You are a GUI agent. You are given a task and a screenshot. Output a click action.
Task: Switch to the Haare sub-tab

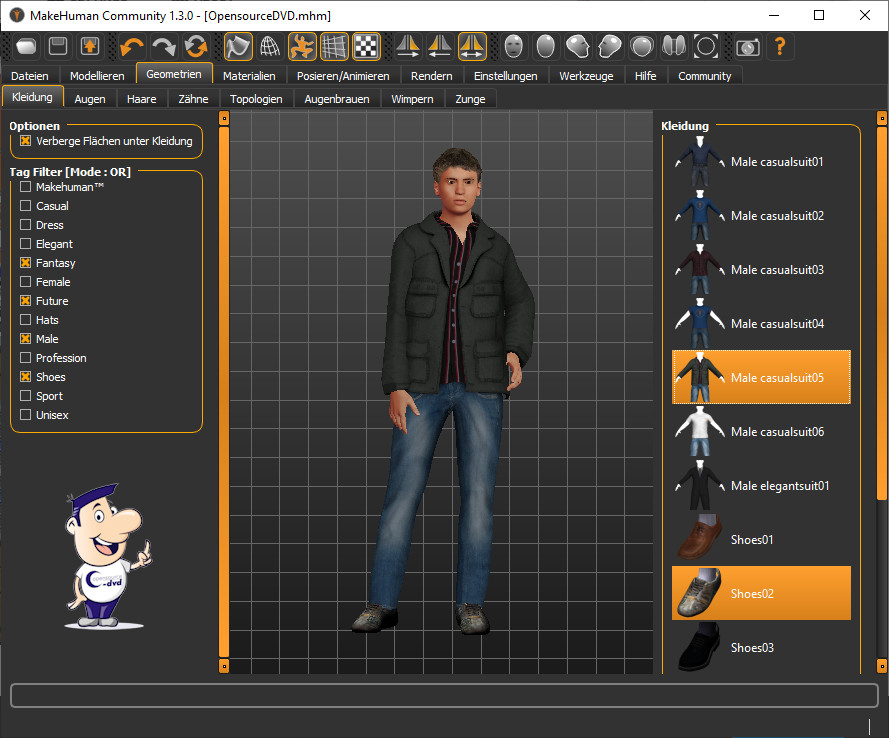point(142,99)
